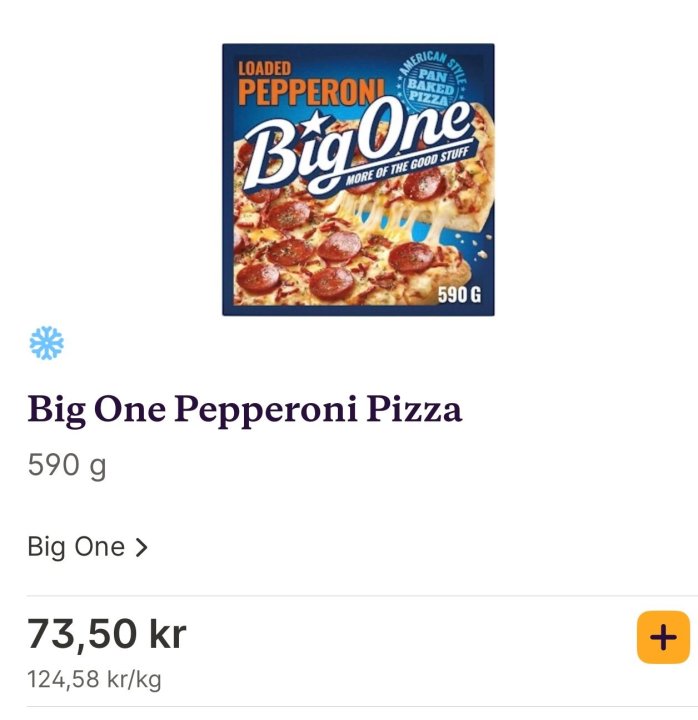This screenshot has height=720, width=698.
Task: Click the chevron next to Big One
Action: point(141,548)
